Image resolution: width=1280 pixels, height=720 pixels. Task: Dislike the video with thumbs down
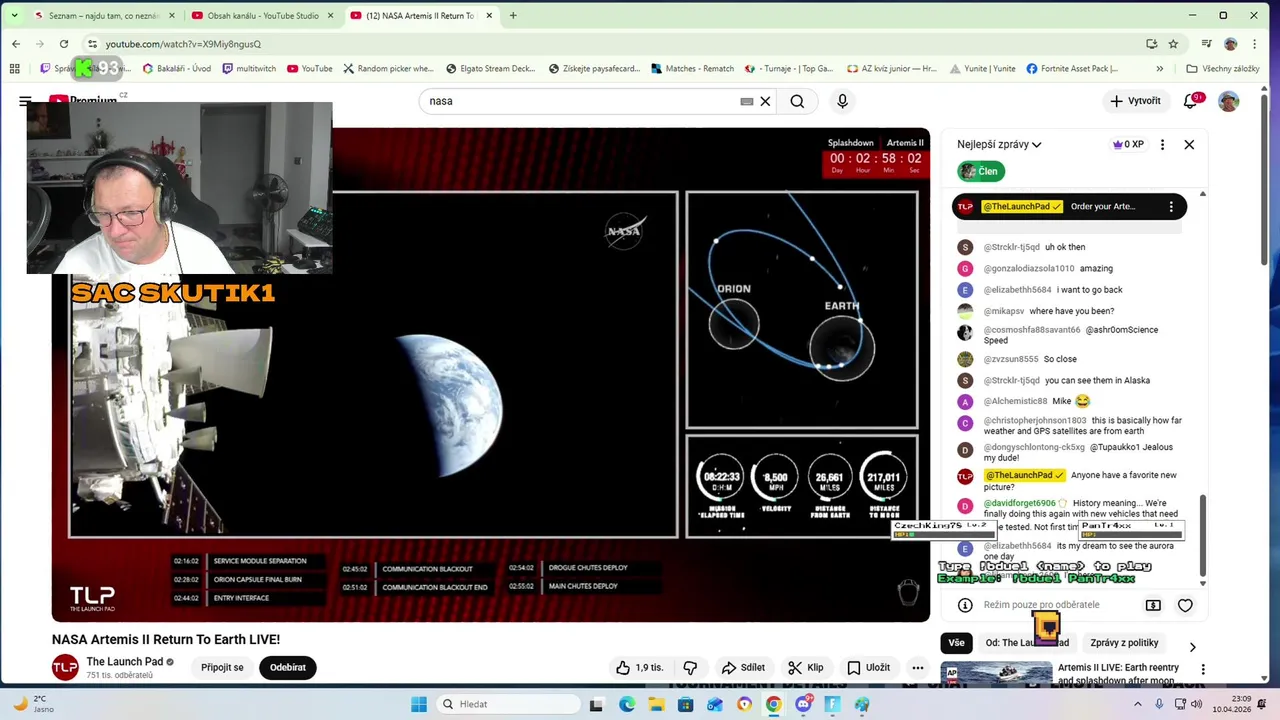click(x=690, y=667)
